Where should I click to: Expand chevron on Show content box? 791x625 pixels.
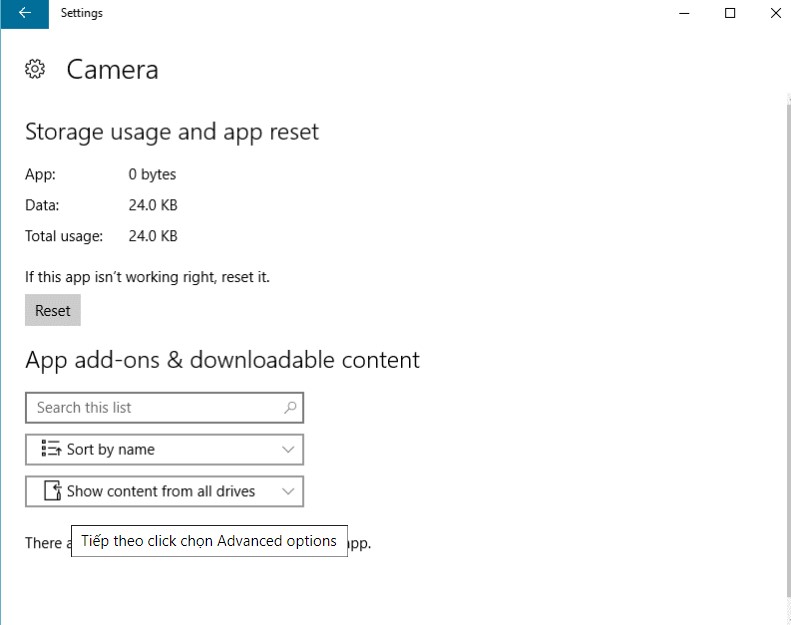click(289, 492)
